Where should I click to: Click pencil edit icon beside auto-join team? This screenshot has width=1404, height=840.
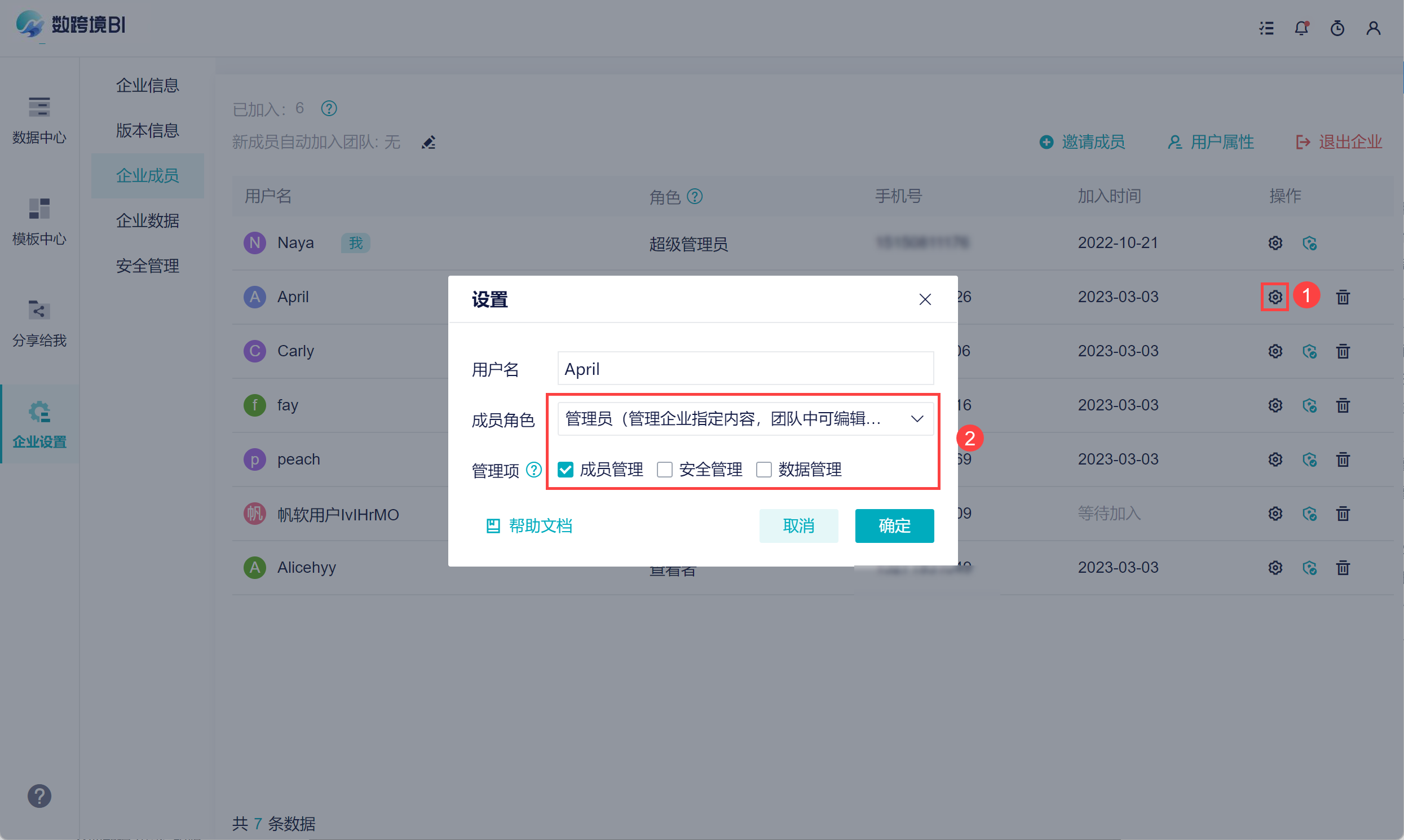click(429, 142)
